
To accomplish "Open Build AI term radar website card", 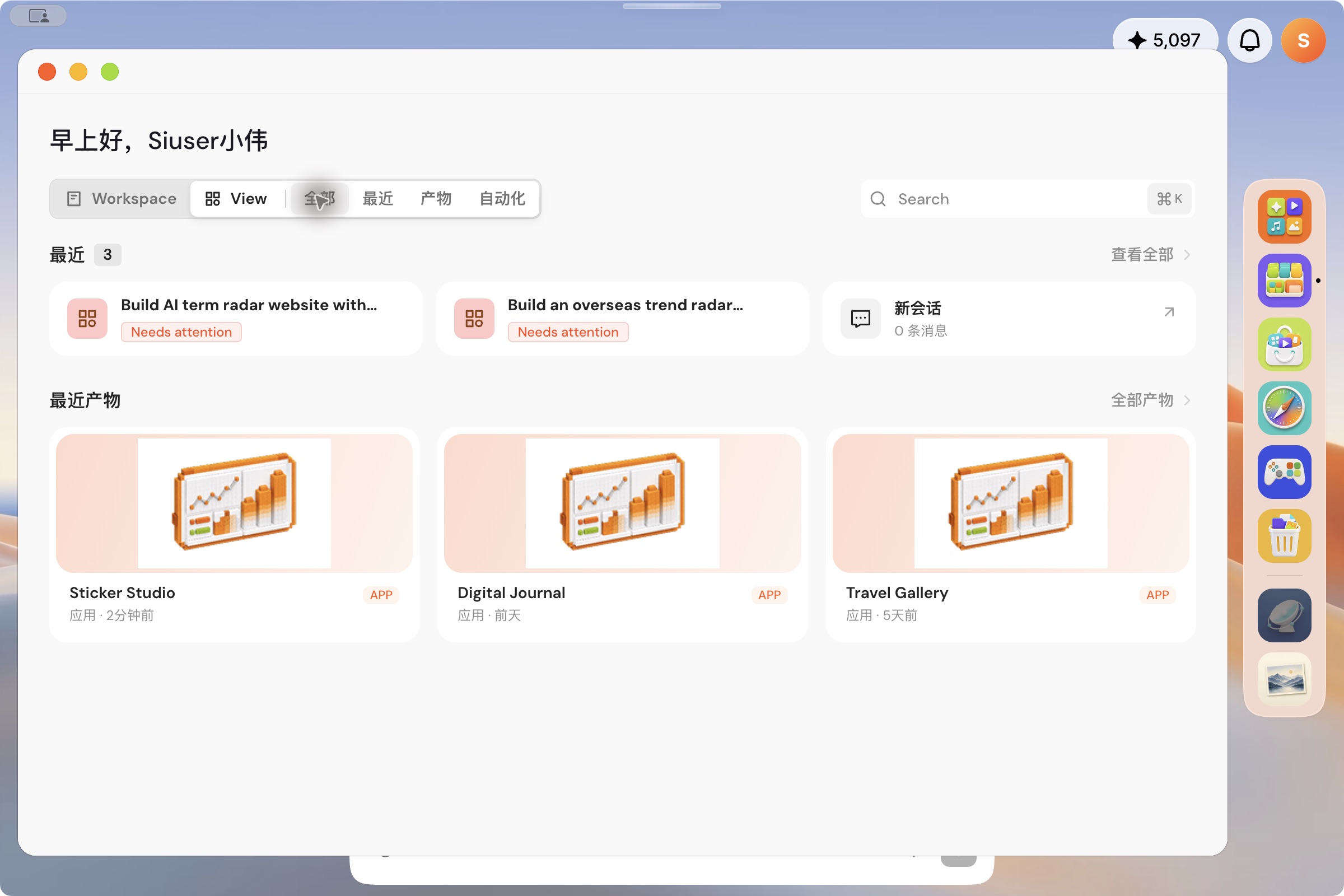I will 236,319.
